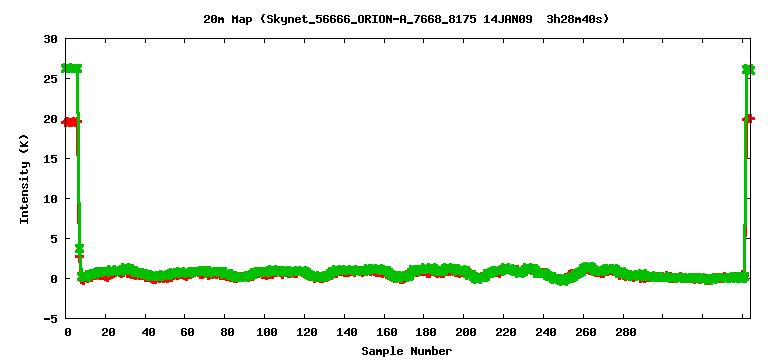
Task: Click the 'Sample Number' x-axis label
Action: point(407,351)
